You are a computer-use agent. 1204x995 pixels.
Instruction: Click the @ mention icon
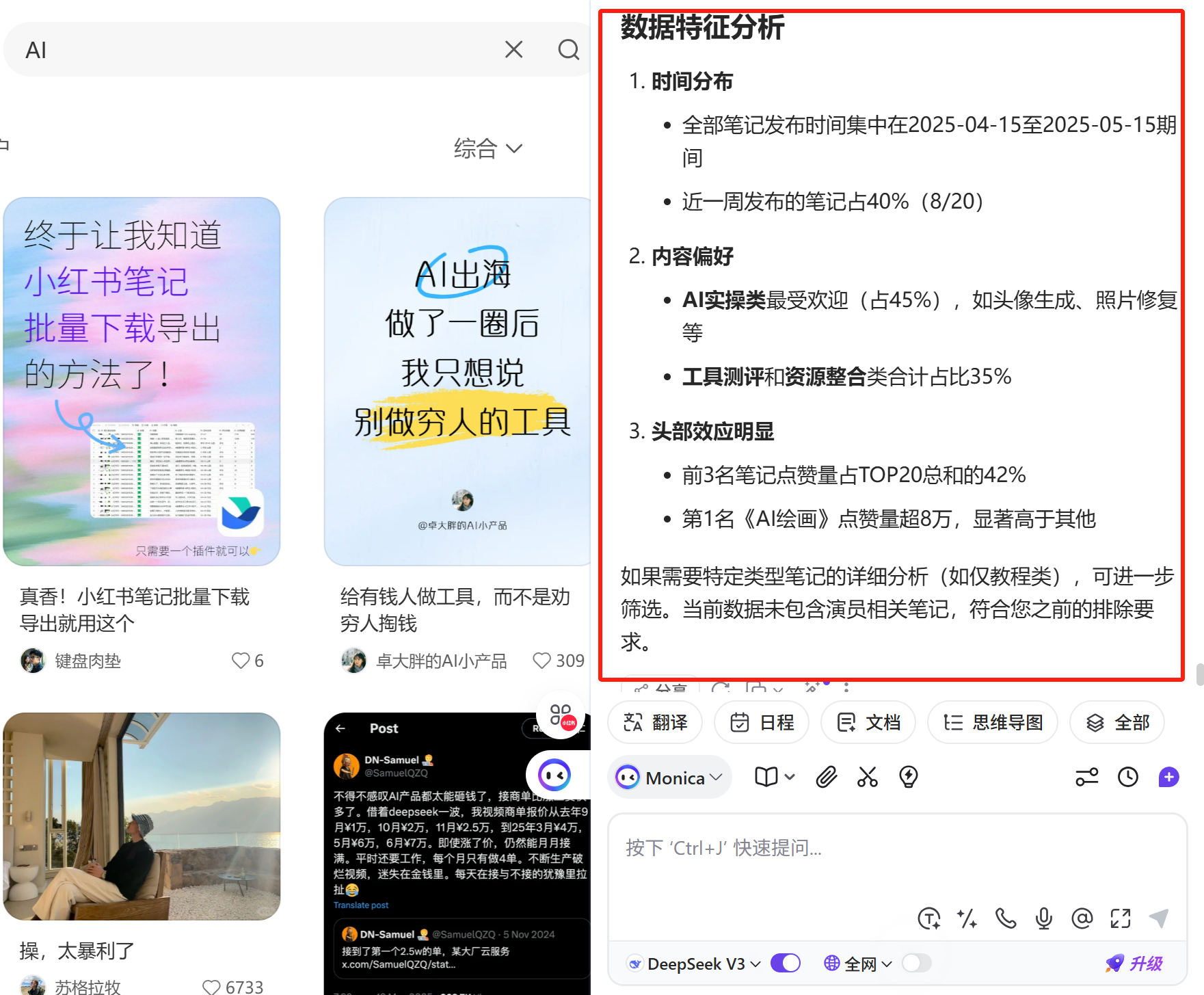(x=1082, y=918)
